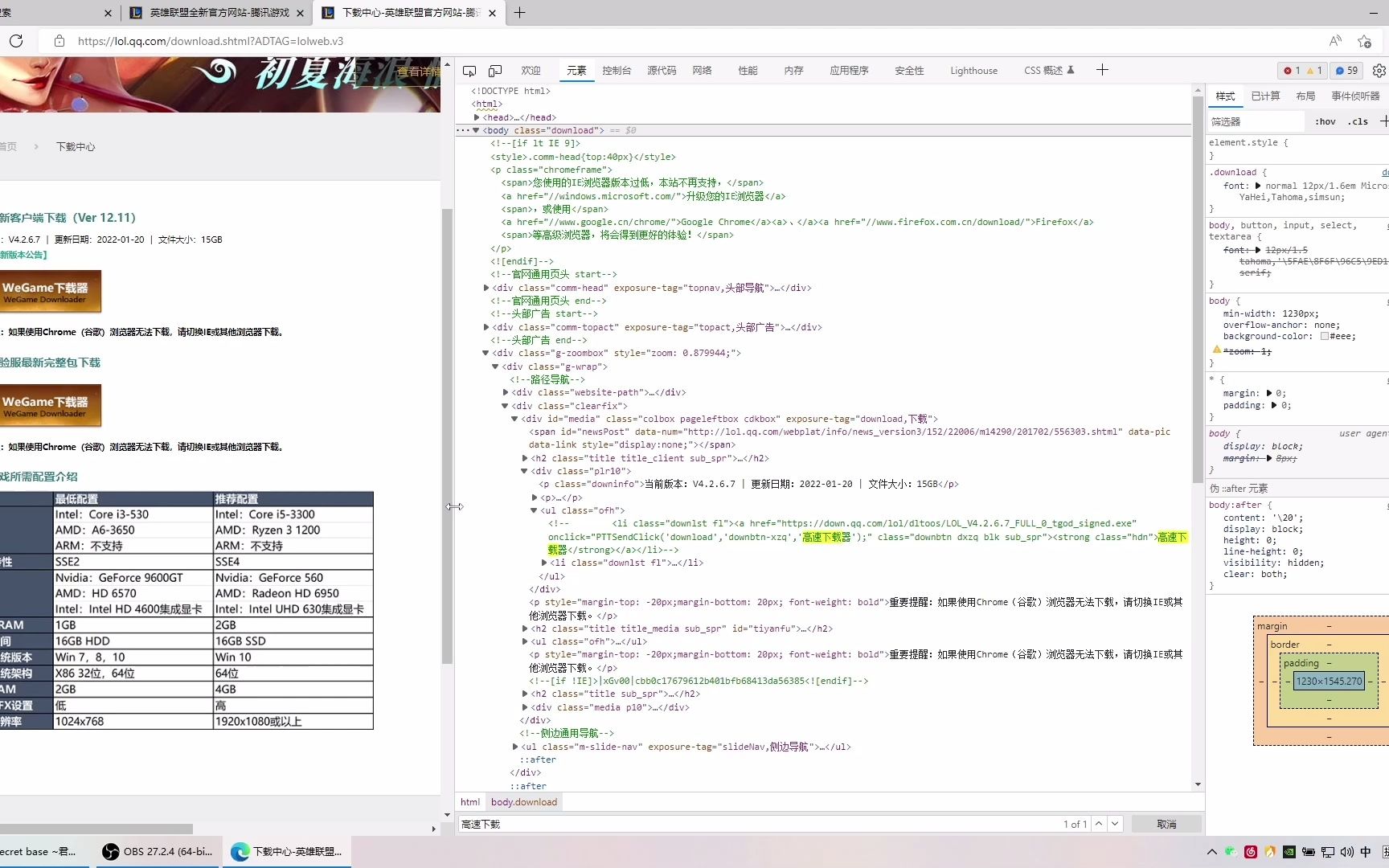
Task: Toggle :hov element state panel
Action: click(x=1325, y=121)
